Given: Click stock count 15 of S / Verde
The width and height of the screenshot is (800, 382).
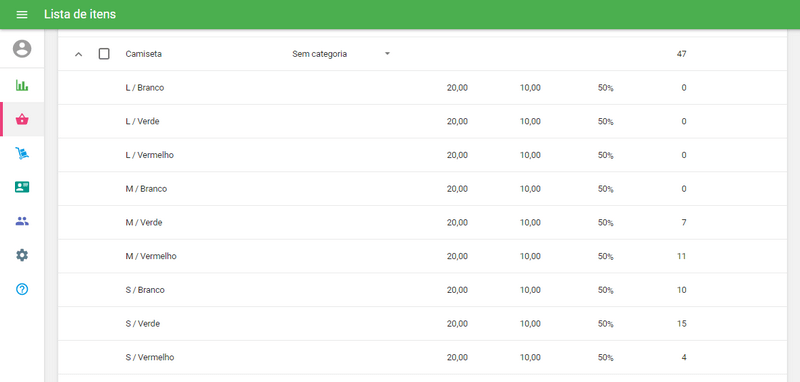Looking at the screenshot, I should (682, 323).
